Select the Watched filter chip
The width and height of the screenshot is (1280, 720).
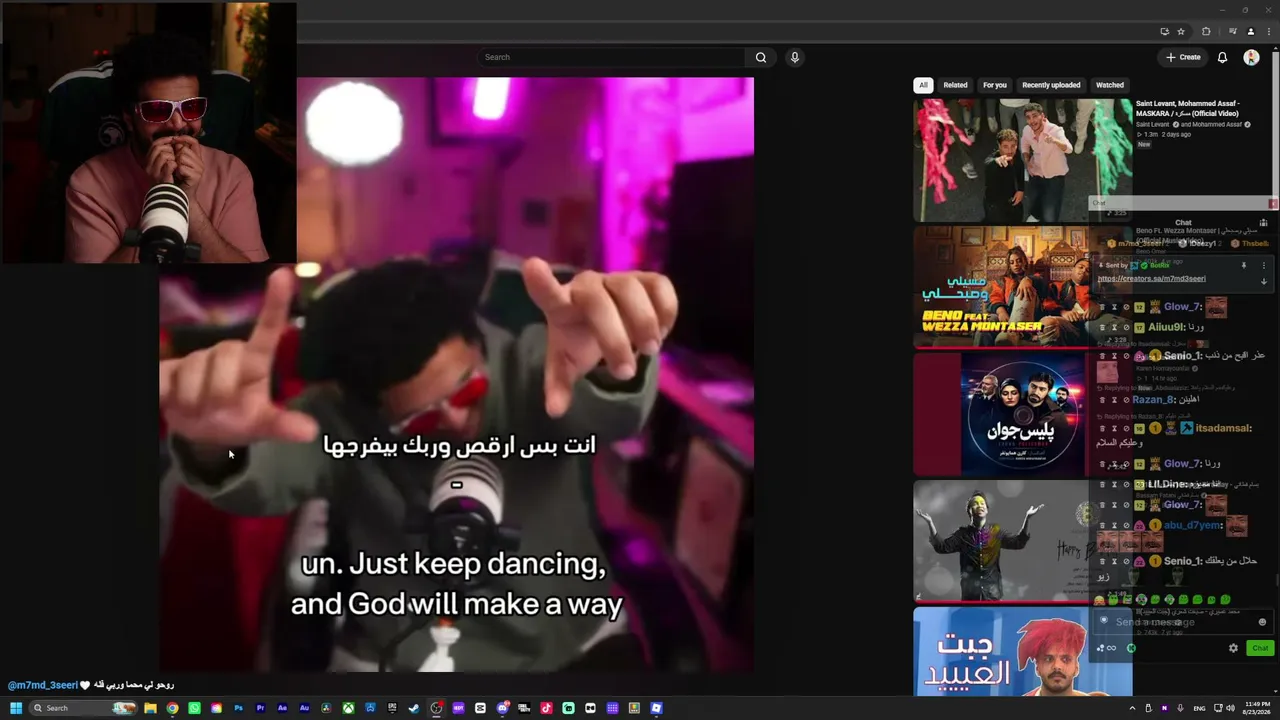(1110, 85)
